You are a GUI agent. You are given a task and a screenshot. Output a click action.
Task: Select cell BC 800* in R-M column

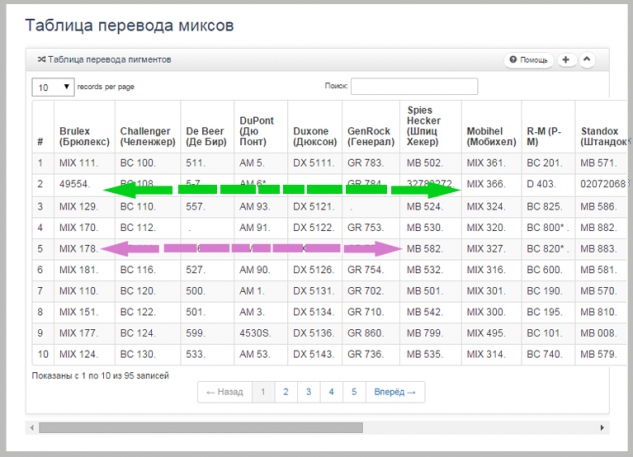[x=548, y=228]
